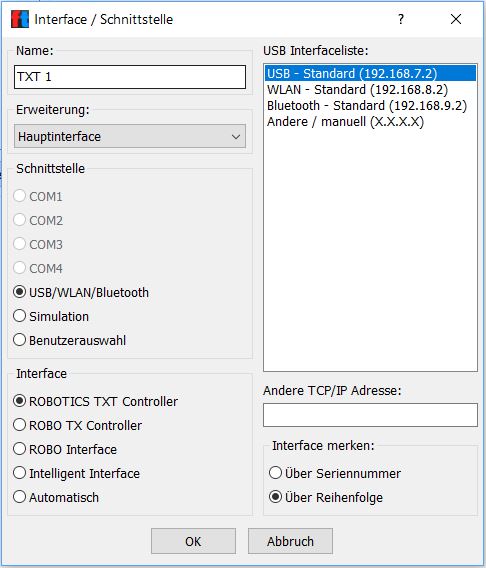This screenshot has width=486, height=568.
Task: Click the Andere TCP/IP Adresse field
Action: (370, 415)
